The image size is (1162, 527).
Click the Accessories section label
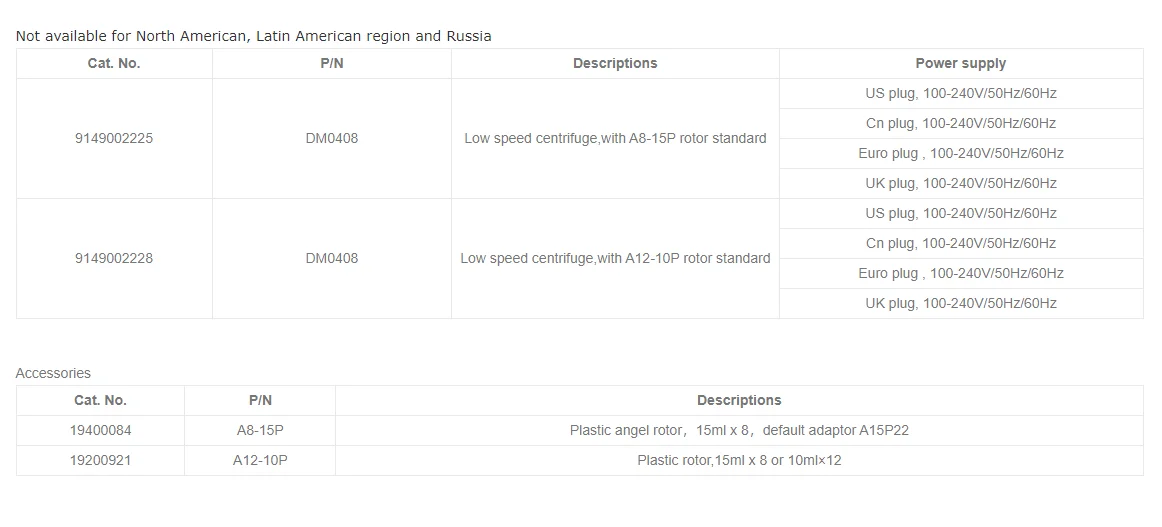click(53, 373)
